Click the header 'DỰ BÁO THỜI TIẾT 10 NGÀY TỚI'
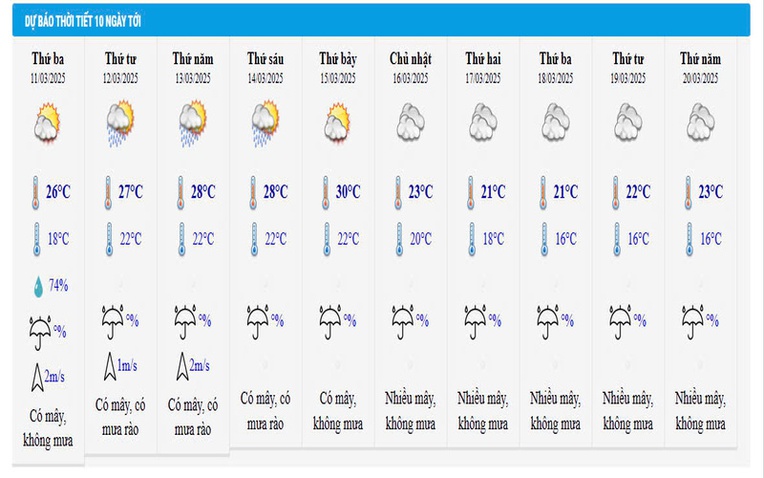Screen dimensions: 764x478 83,21
